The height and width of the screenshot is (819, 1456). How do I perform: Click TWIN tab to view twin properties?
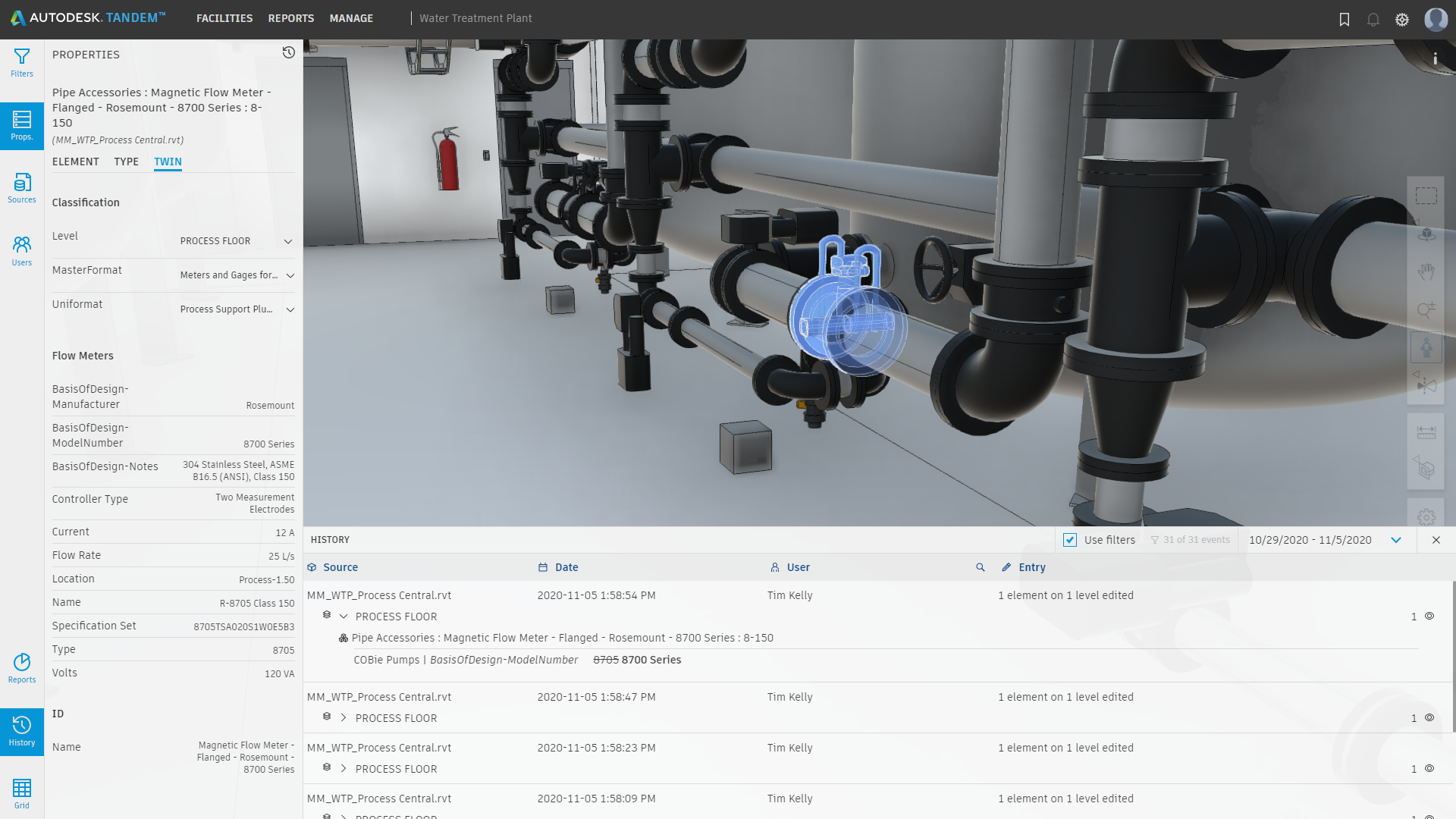coord(167,161)
